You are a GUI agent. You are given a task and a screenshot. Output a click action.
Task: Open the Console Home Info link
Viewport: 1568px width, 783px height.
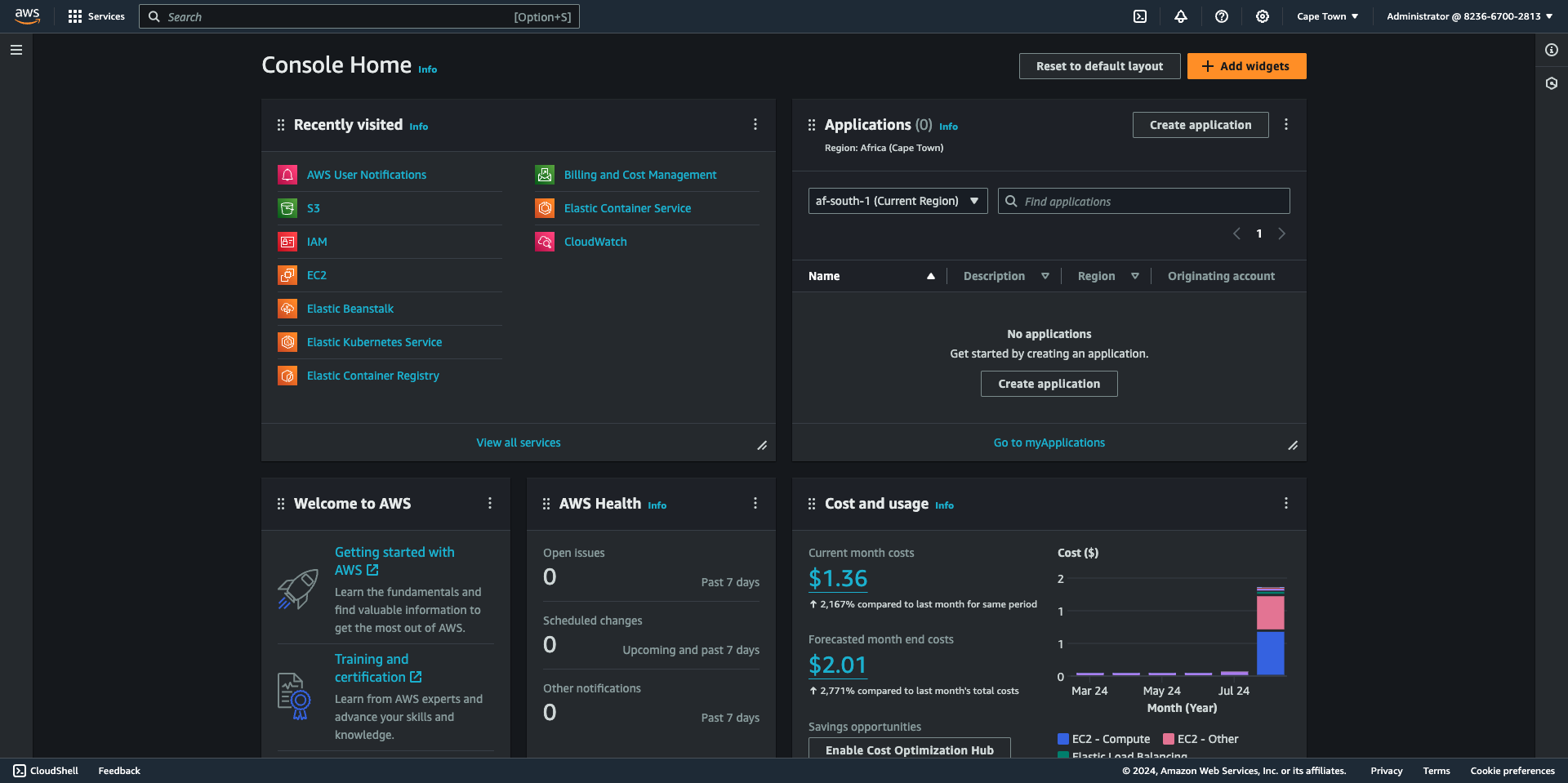[x=428, y=70]
